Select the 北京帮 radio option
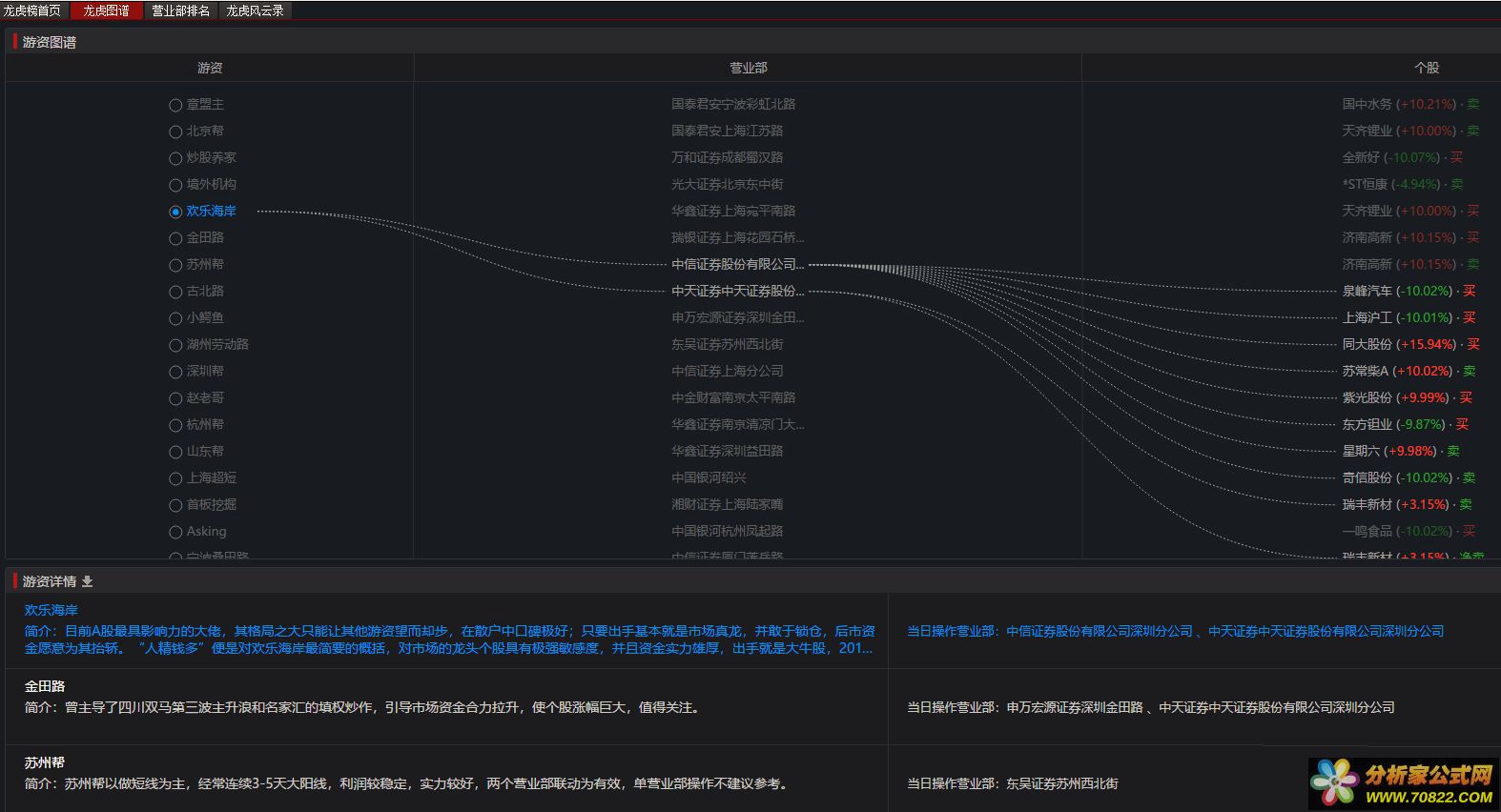 175,132
